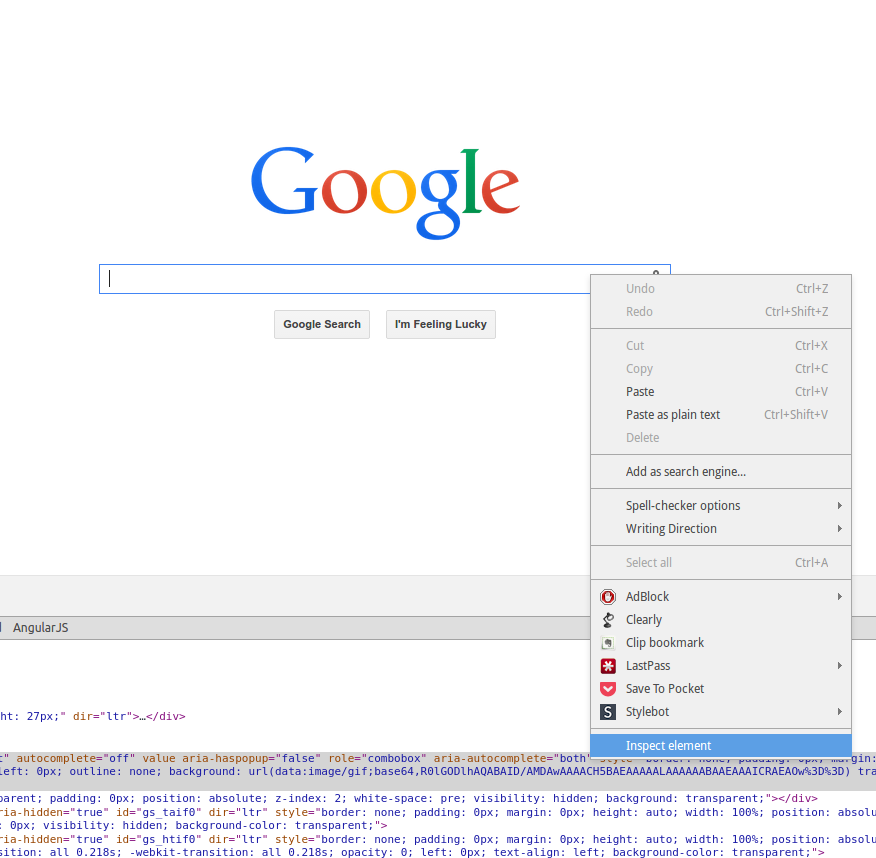The width and height of the screenshot is (876, 858).
Task: Select Clip bookmark menu entry
Action: [x=721, y=643]
